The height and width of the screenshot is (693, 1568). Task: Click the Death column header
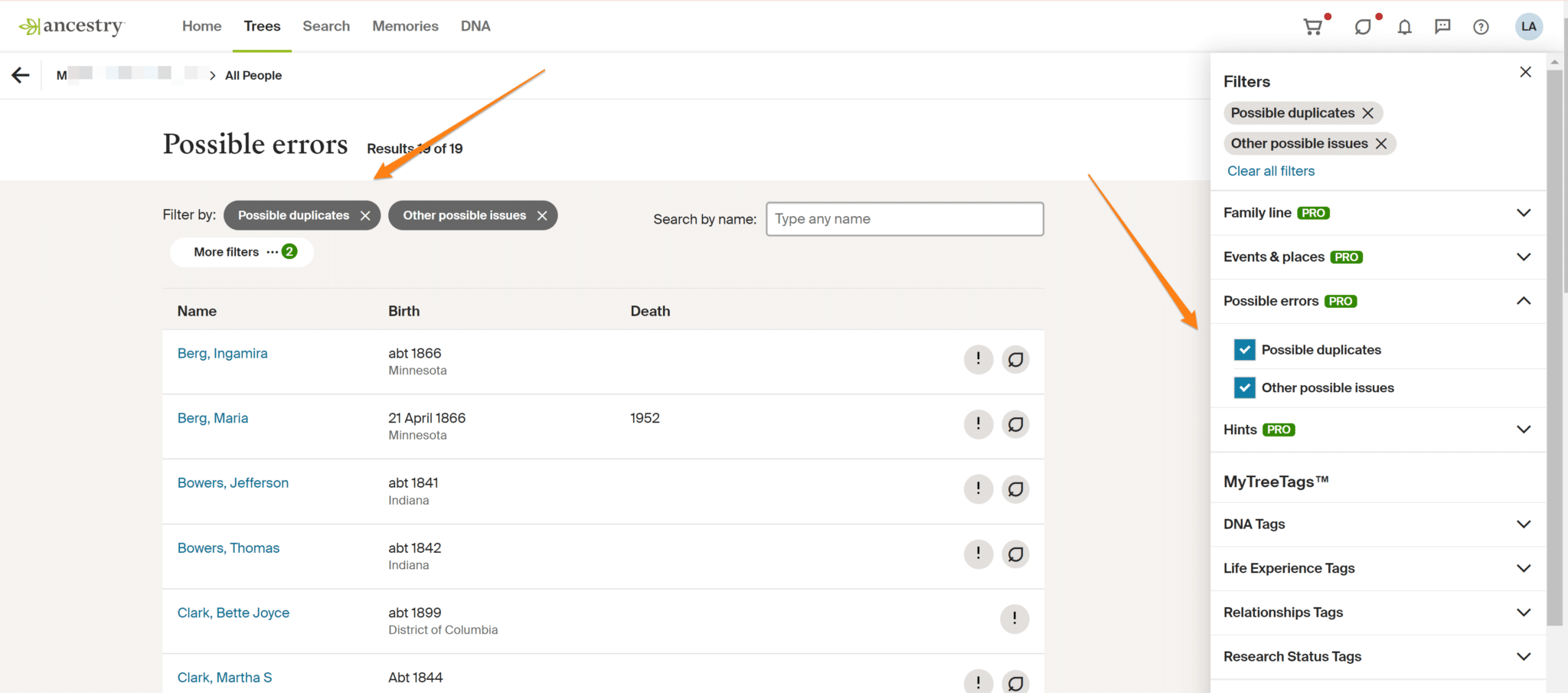tap(650, 312)
